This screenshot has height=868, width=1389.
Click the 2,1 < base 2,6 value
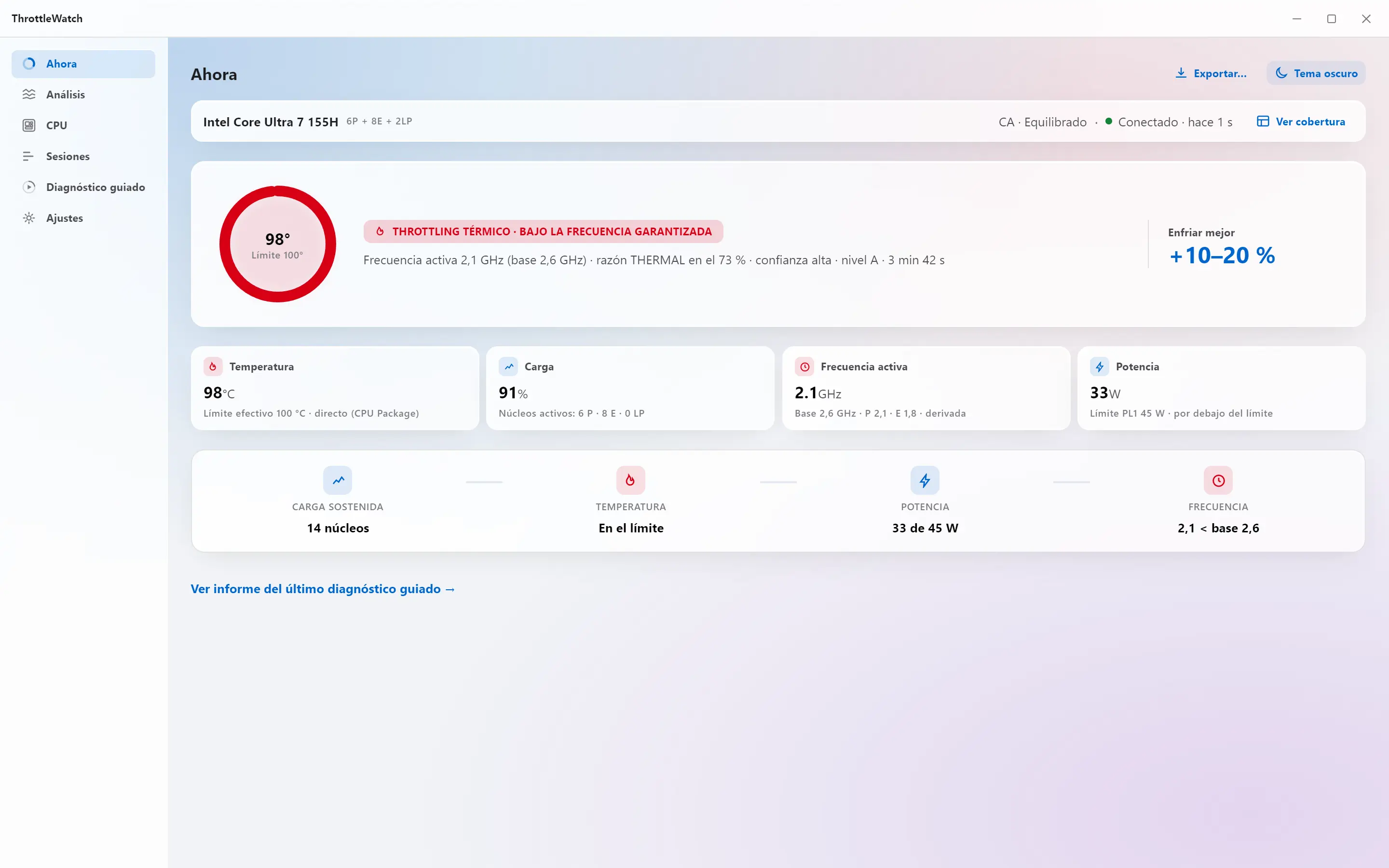1218,528
